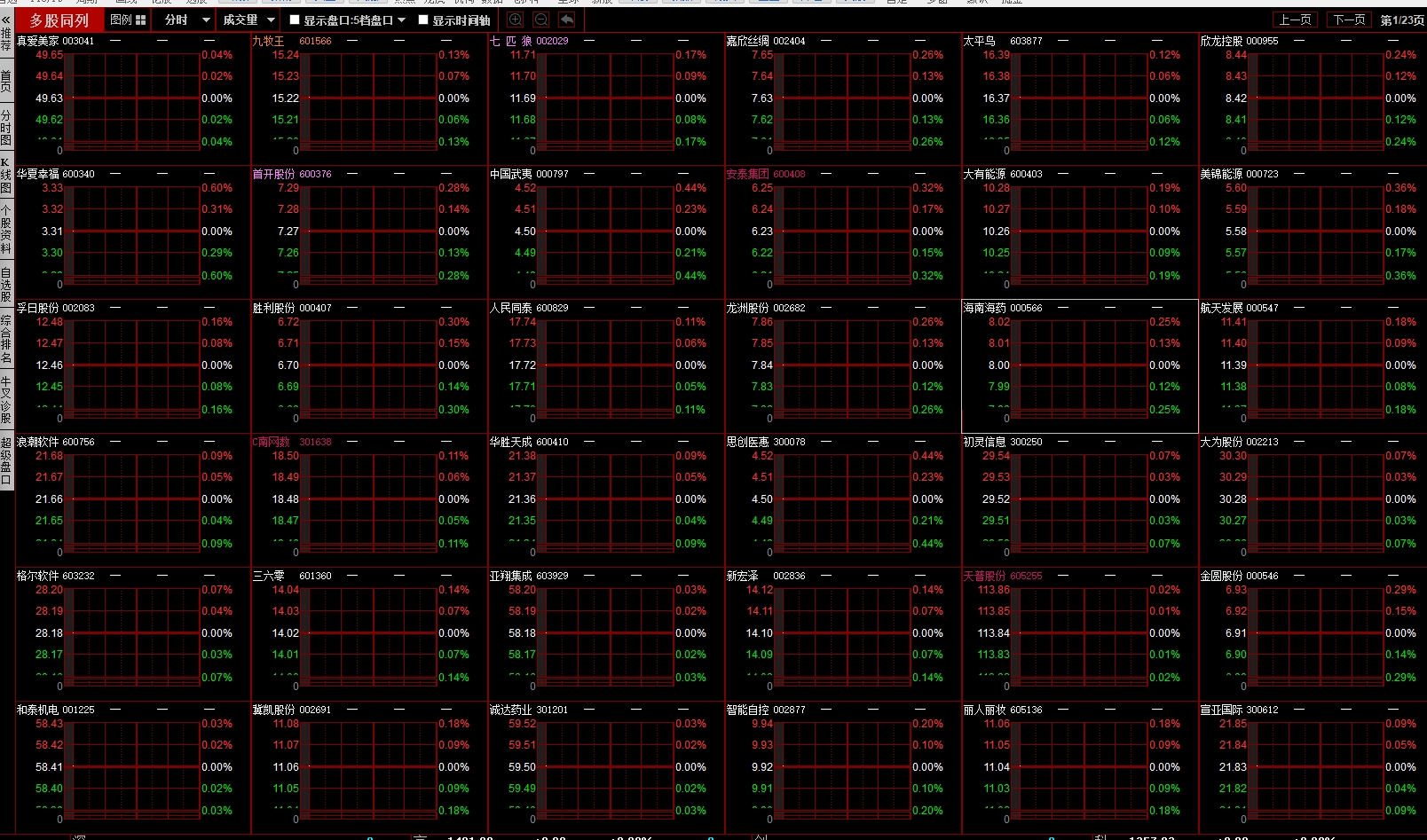Image resolution: width=1427 pixels, height=840 pixels.
Task: Click the stock name 胜利股份
Action: 274,308
